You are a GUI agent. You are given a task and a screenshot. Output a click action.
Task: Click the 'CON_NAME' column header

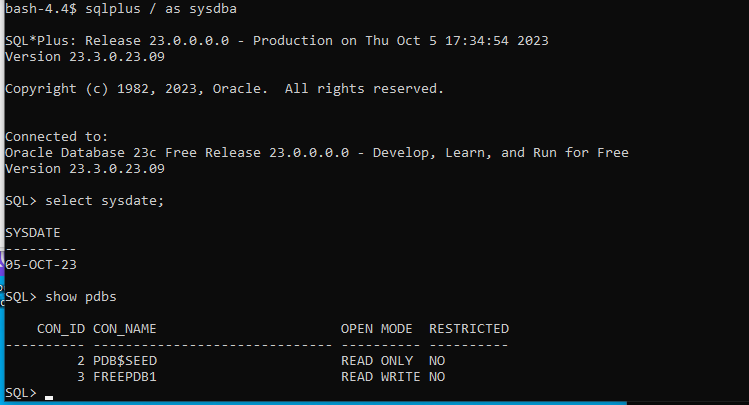click(125, 329)
